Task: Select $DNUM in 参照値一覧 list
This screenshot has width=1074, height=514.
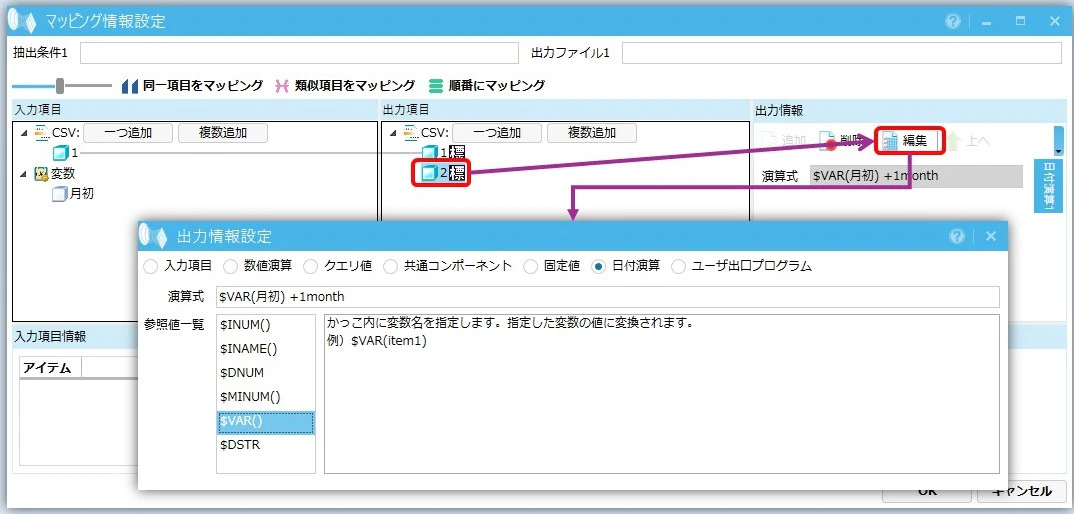Action: (x=266, y=373)
